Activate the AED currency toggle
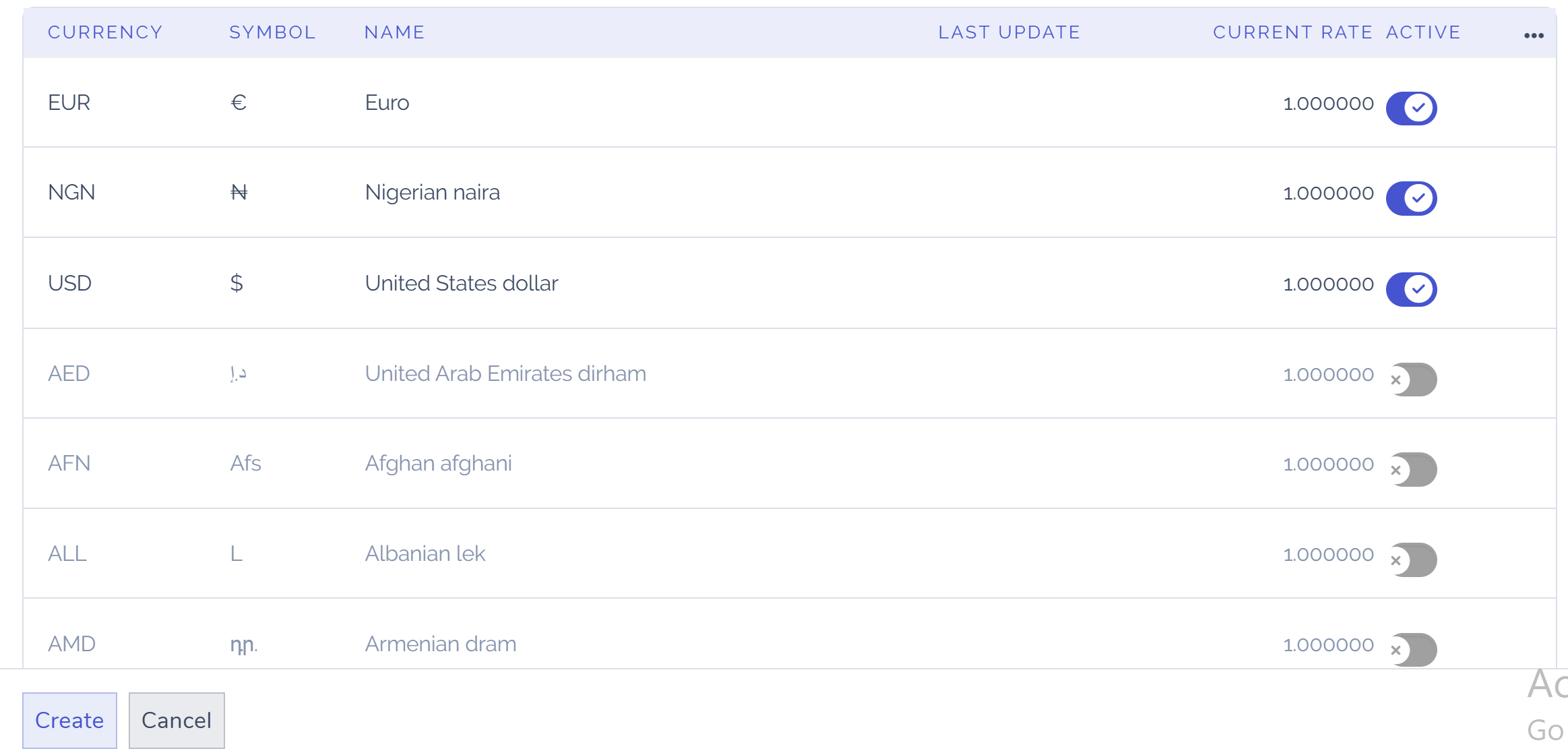 click(x=1413, y=380)
